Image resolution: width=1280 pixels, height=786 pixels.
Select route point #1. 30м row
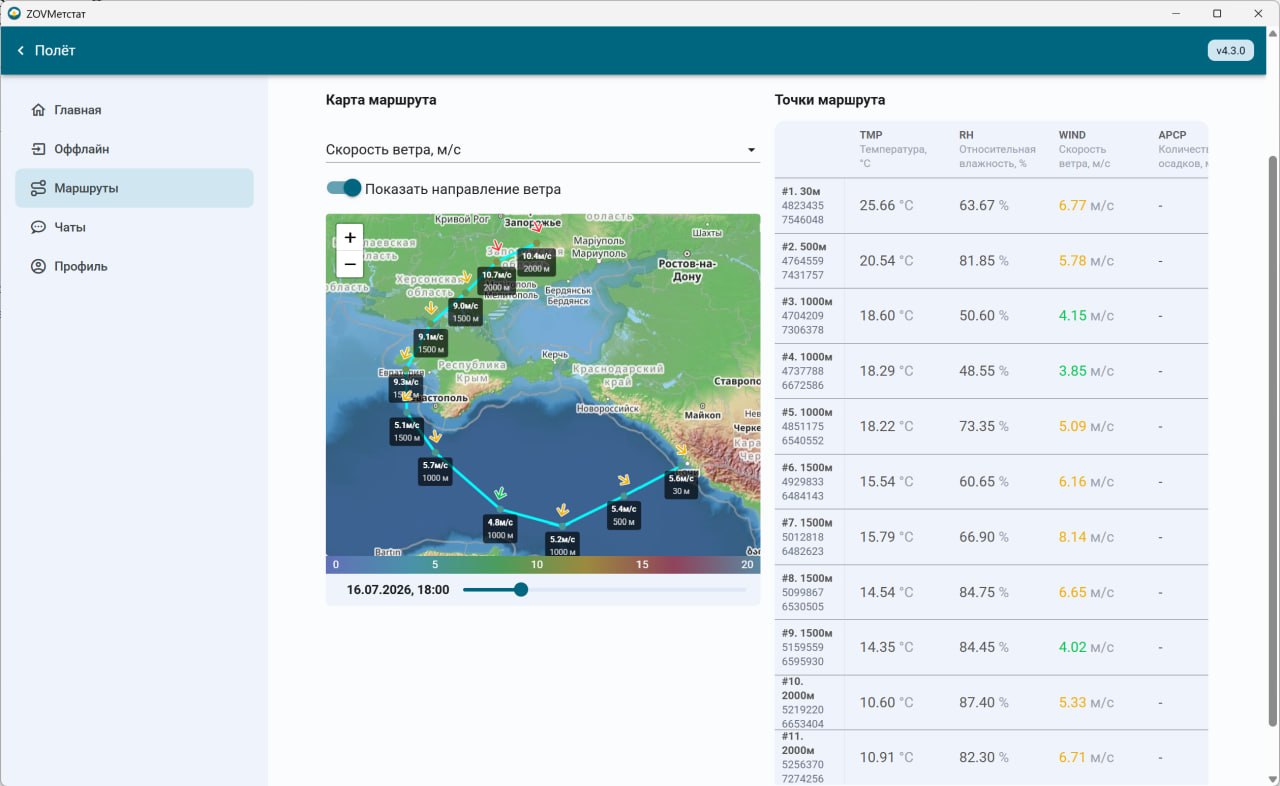991,205
